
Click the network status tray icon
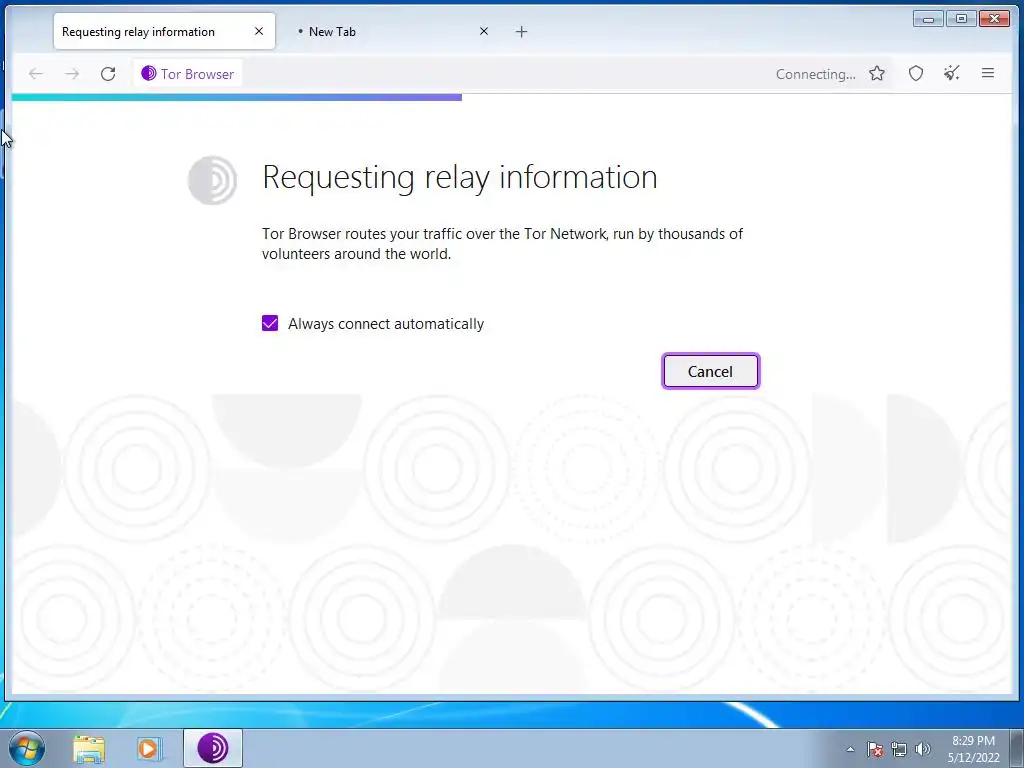pyautogui.click(x=899, y=749)
